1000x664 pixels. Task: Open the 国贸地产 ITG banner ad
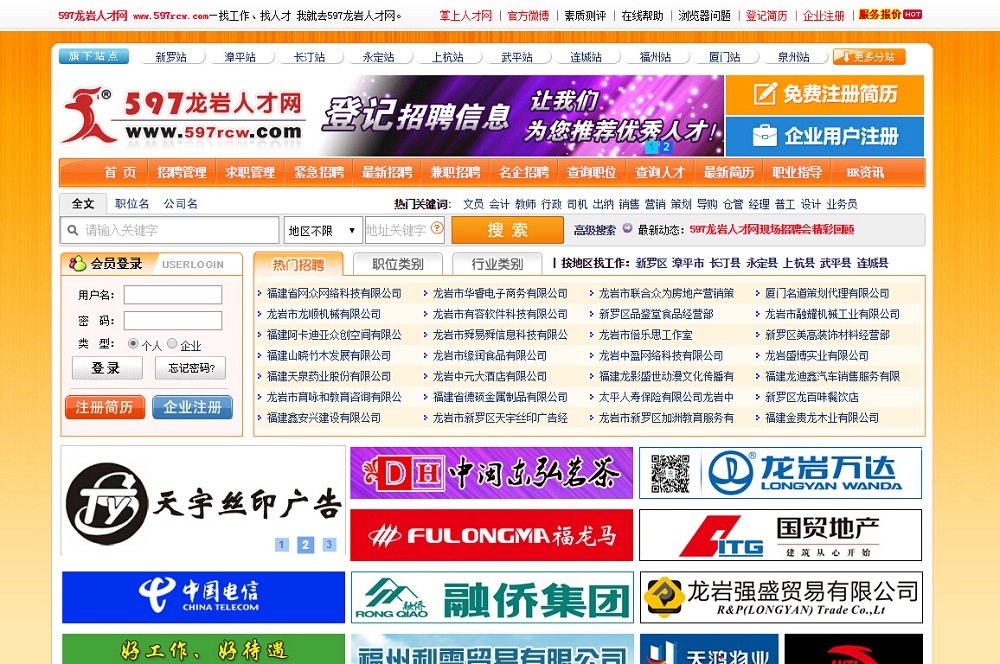coord(781,535)
